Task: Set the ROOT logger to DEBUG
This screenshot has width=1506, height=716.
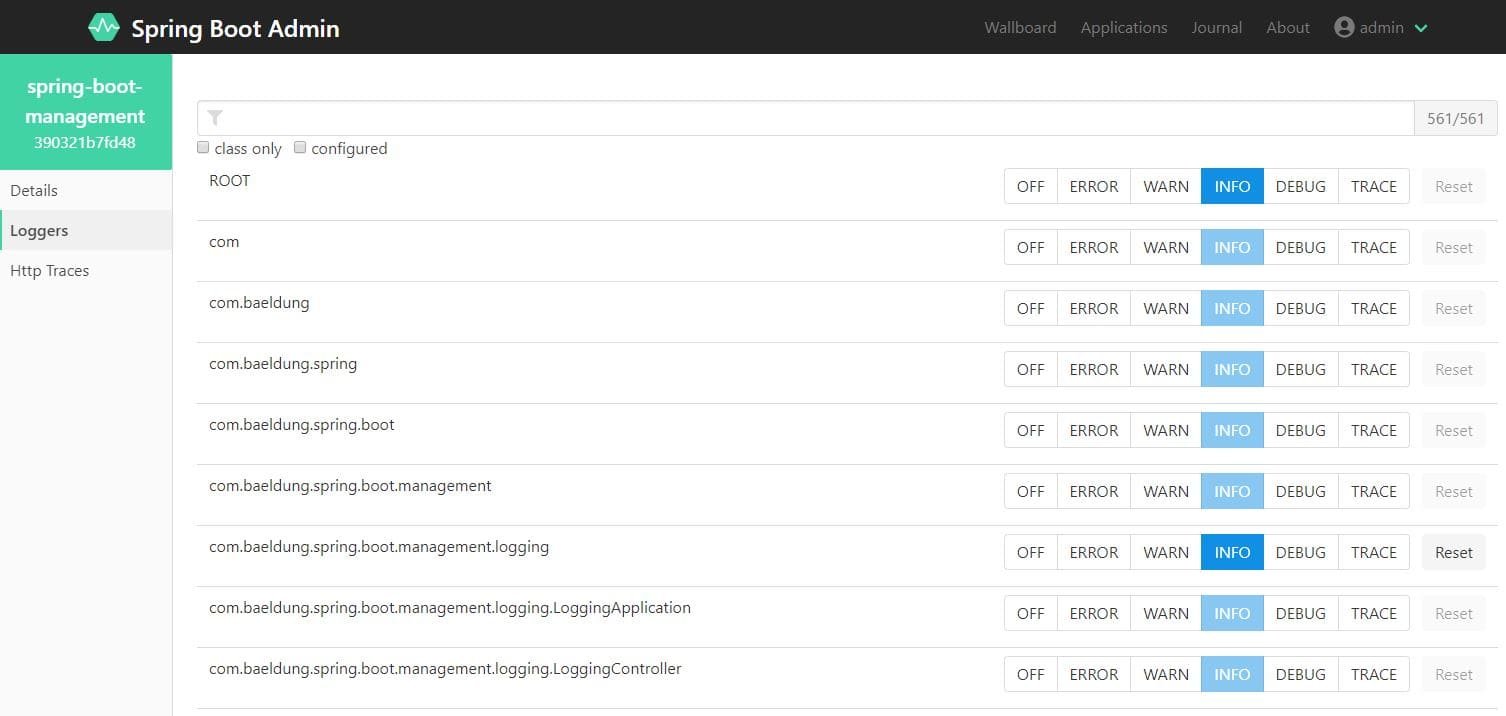Action: tap(1300, 186)
